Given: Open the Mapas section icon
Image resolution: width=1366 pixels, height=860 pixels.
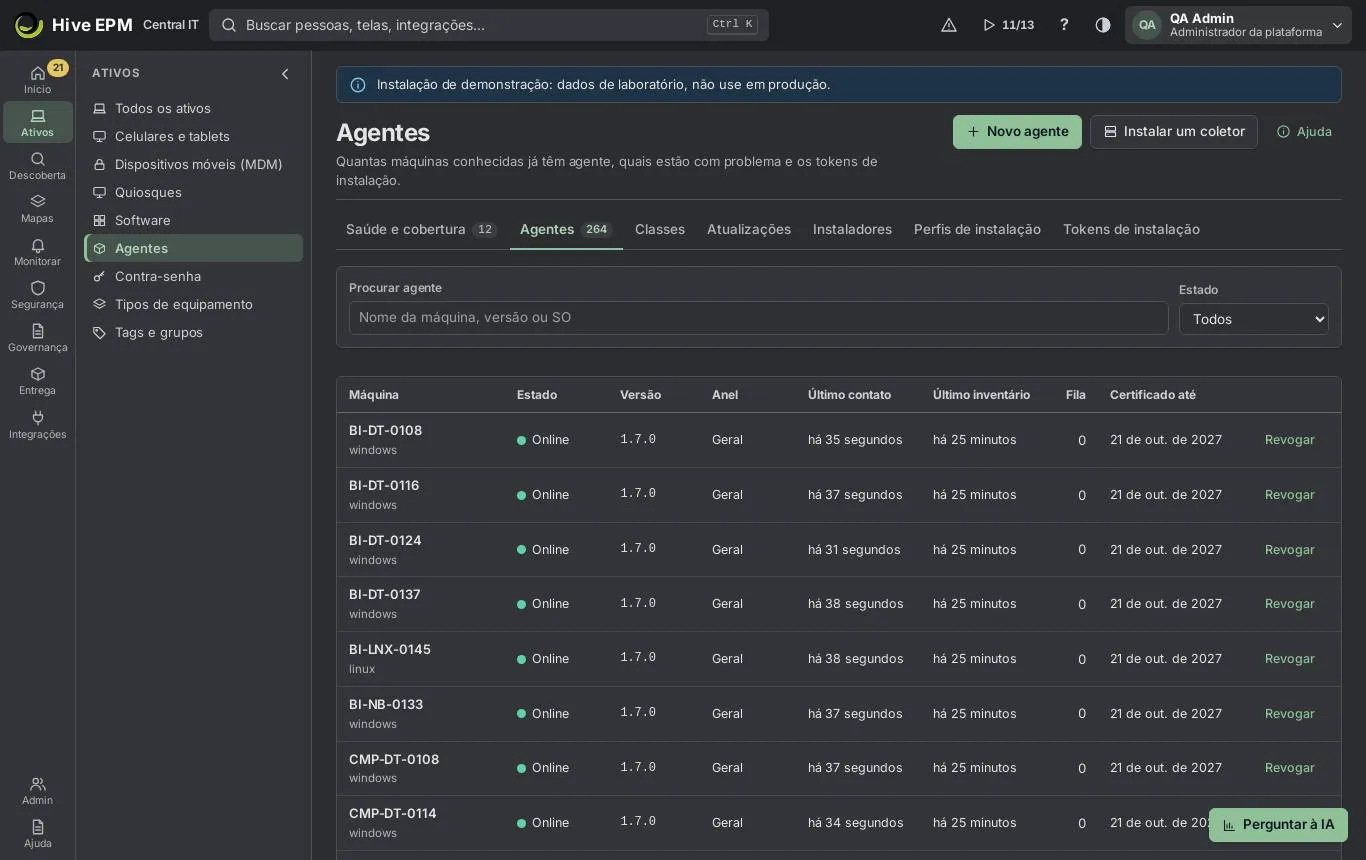Looking at the screenshot, I should click(37, 209).
